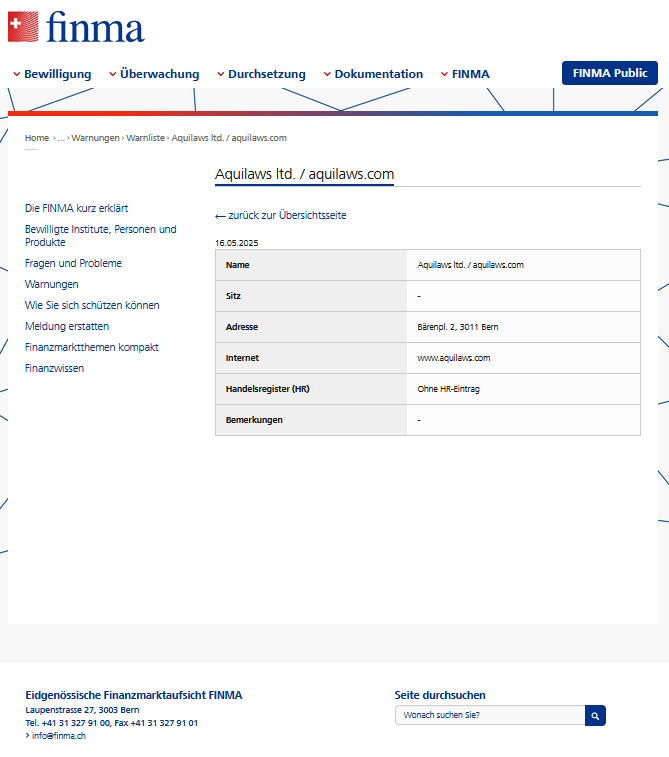Click the Adresse row label
The image size is (669, 757).
(242, 327)
